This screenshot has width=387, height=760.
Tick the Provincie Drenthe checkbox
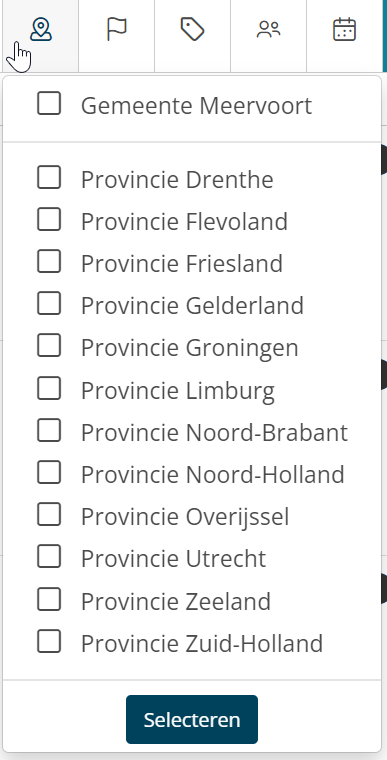[49, 177]
